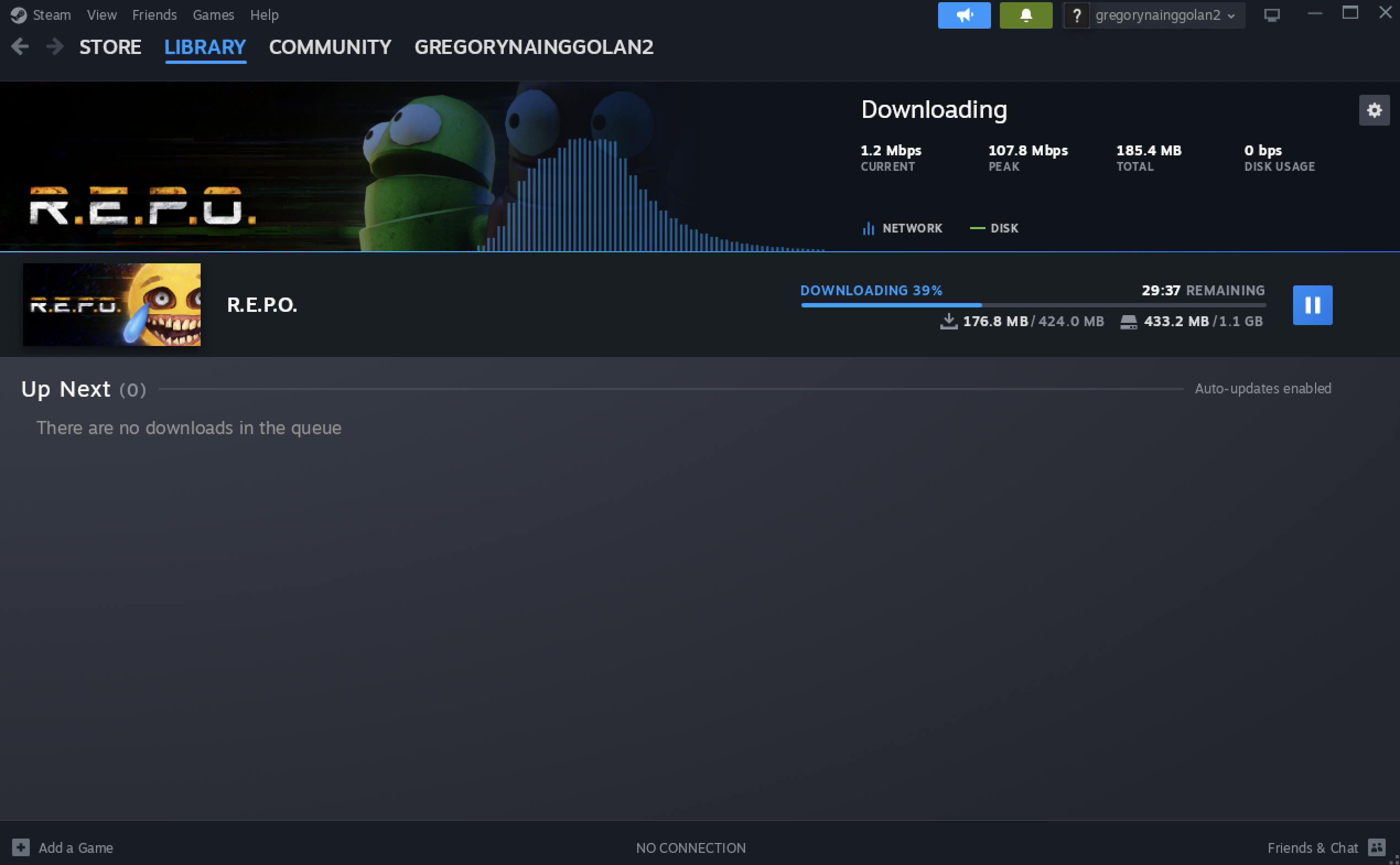Open the notifications bell

(x=1025, y=15)
